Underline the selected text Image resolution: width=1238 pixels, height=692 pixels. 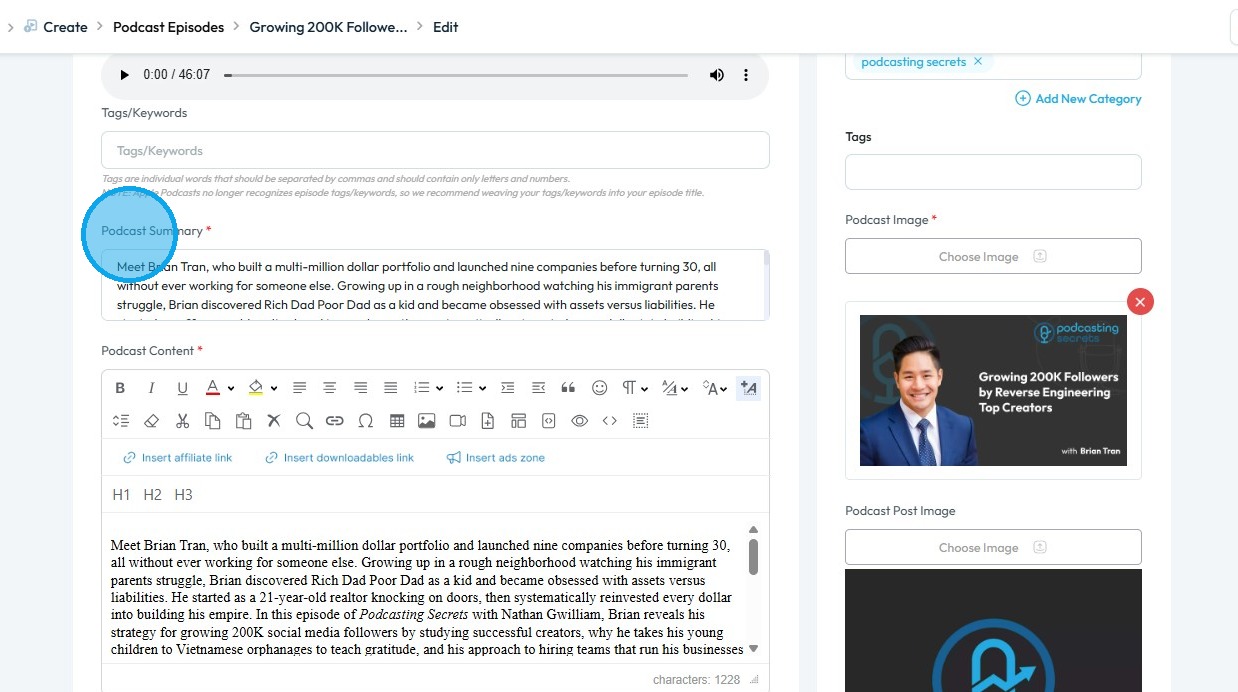182,388
